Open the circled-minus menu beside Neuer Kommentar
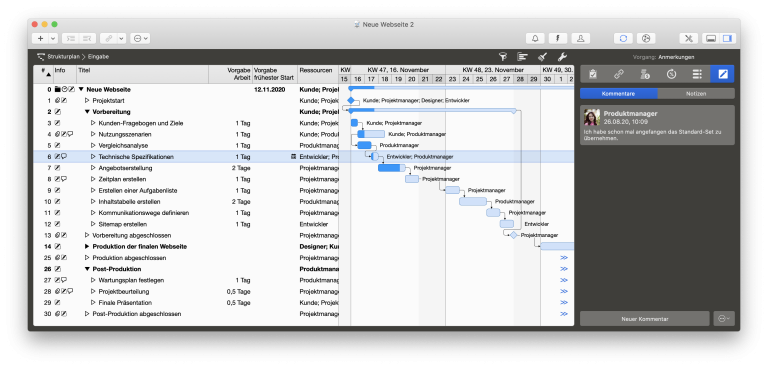The image size is (768, 368). coord(724,319)
